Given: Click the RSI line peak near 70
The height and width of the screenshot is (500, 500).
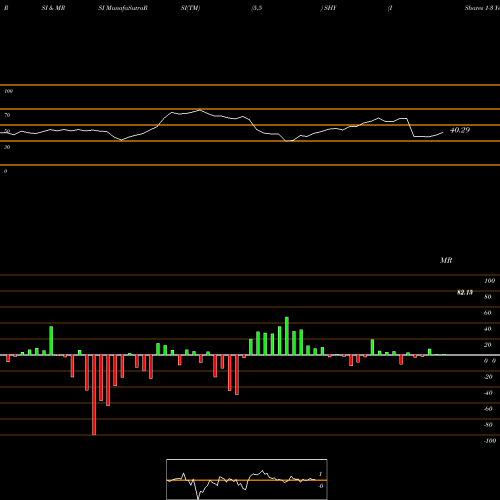Looking at the screenshot, I should tap(200, 110).
